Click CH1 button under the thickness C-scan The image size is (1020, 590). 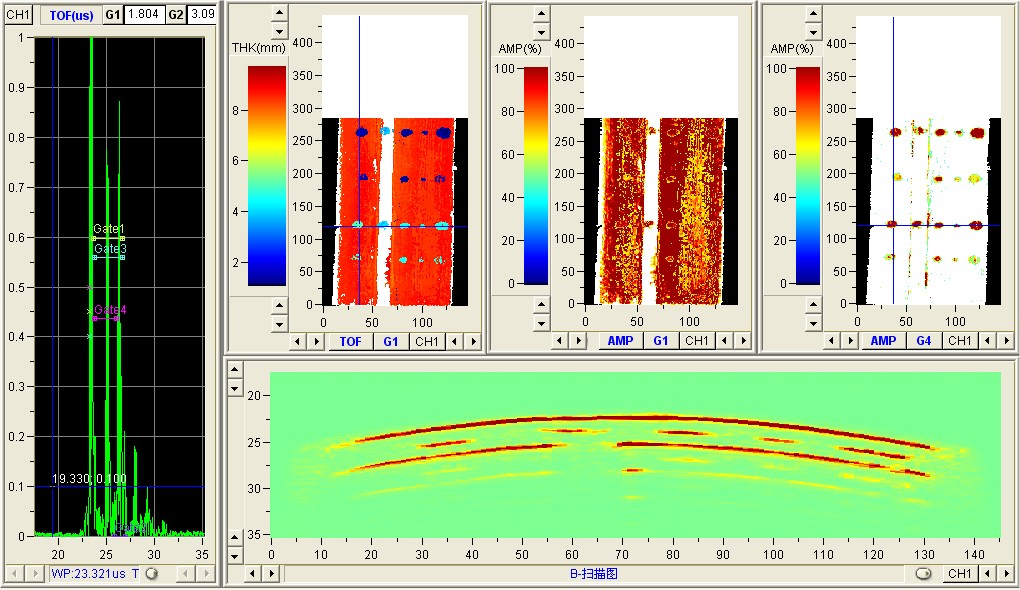(427, 341)
